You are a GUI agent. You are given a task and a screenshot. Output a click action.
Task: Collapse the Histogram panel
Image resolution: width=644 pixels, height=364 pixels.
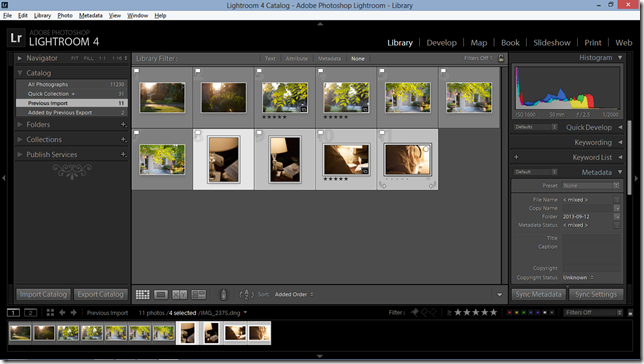[620, 58]
